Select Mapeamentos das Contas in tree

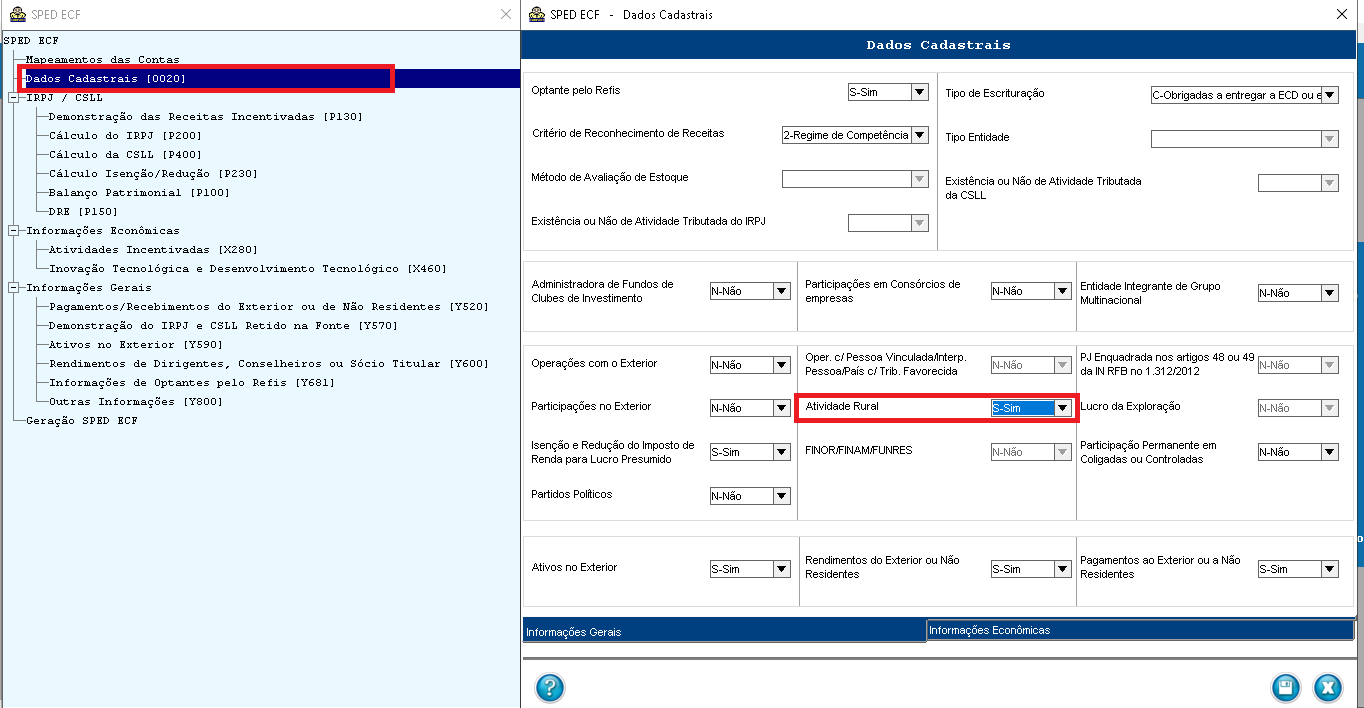coord(103,60)
